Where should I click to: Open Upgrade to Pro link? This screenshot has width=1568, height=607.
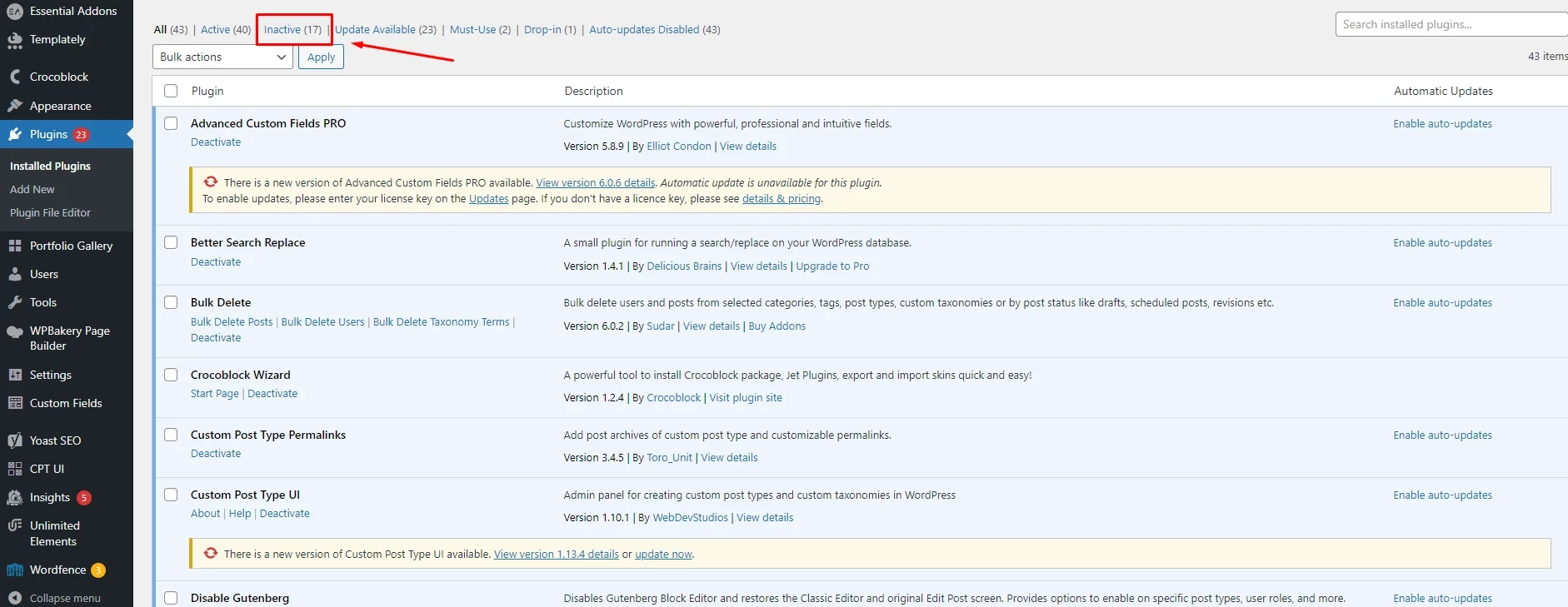click(x=832, y=266)
